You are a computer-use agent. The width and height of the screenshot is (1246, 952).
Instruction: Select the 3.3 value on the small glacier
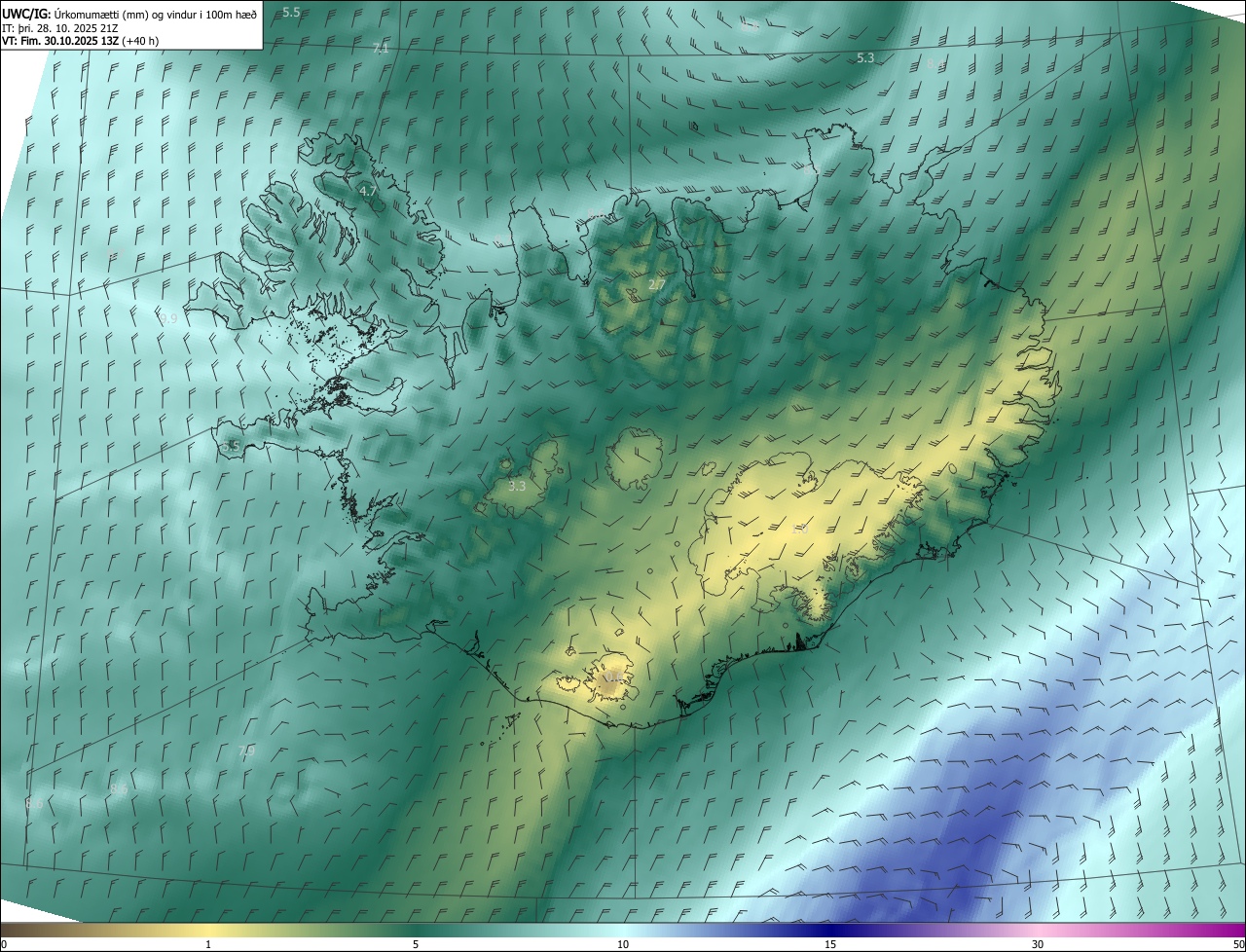[x=517, y=486]
